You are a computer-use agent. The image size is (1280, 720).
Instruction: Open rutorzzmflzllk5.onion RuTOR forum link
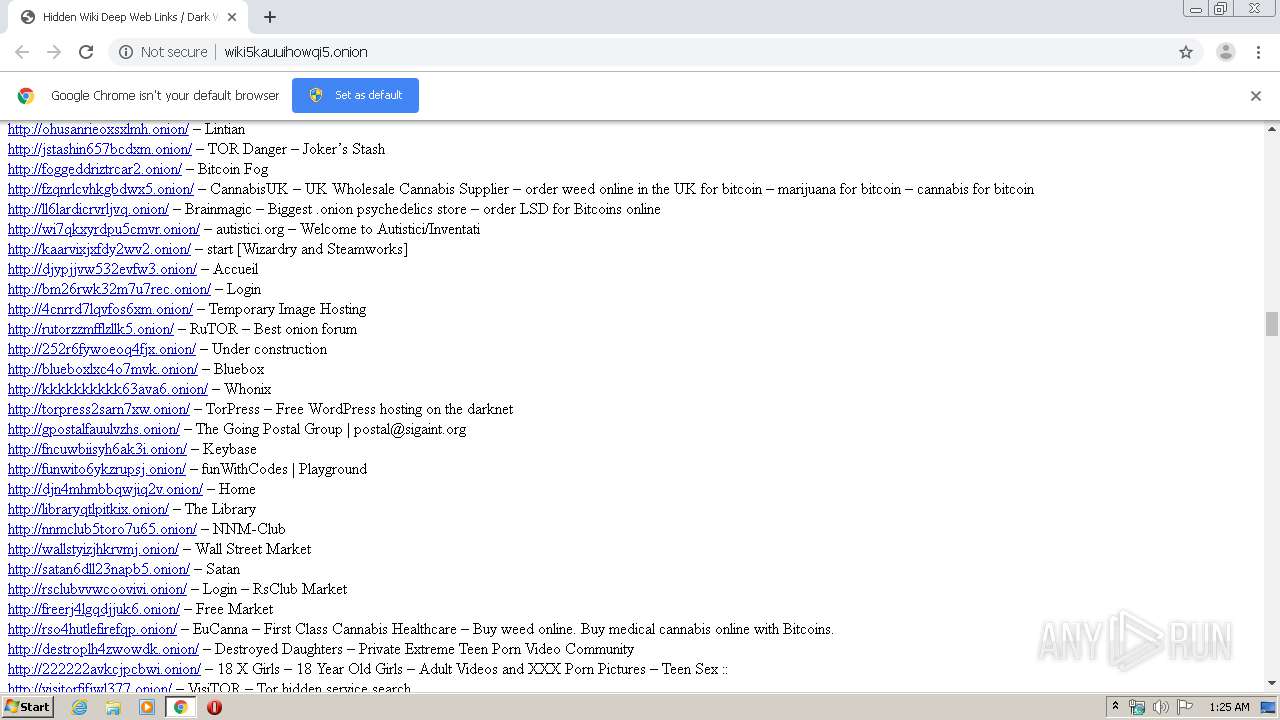(x=91, y=329)
